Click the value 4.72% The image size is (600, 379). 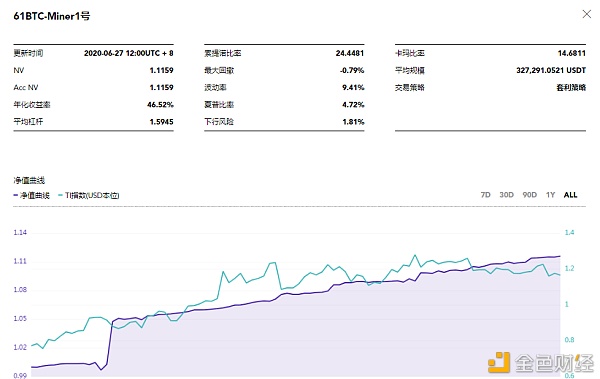point(353,105)
